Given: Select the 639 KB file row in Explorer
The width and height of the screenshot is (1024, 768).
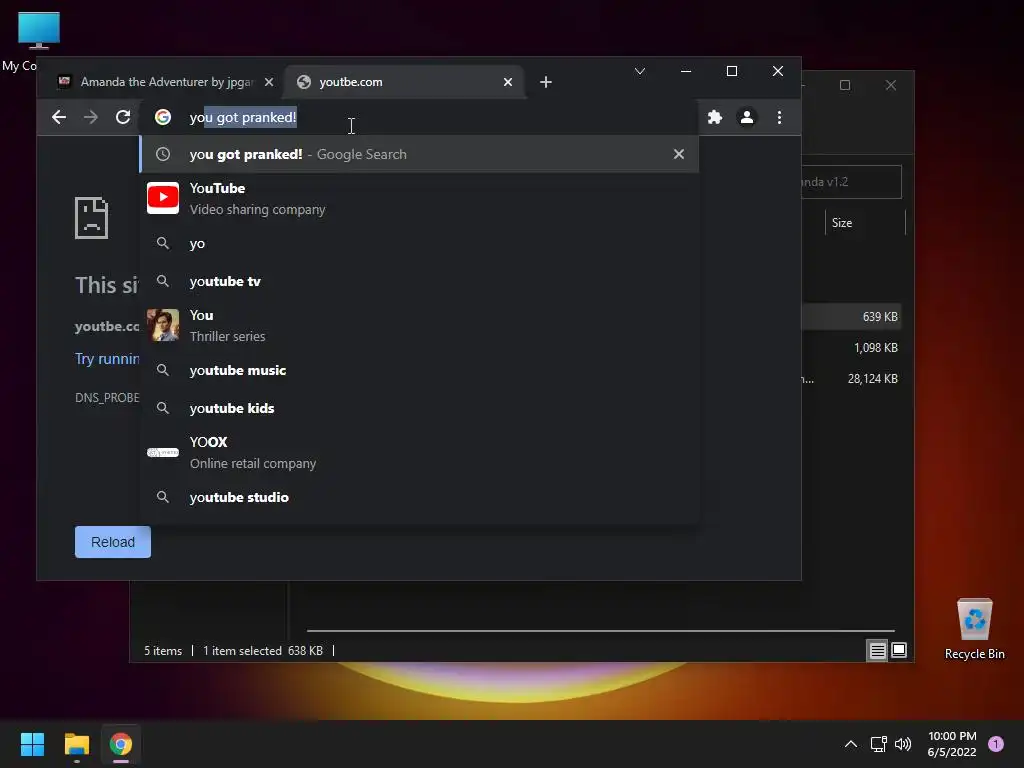Looking at the screenshot, I should click(851, 317).
